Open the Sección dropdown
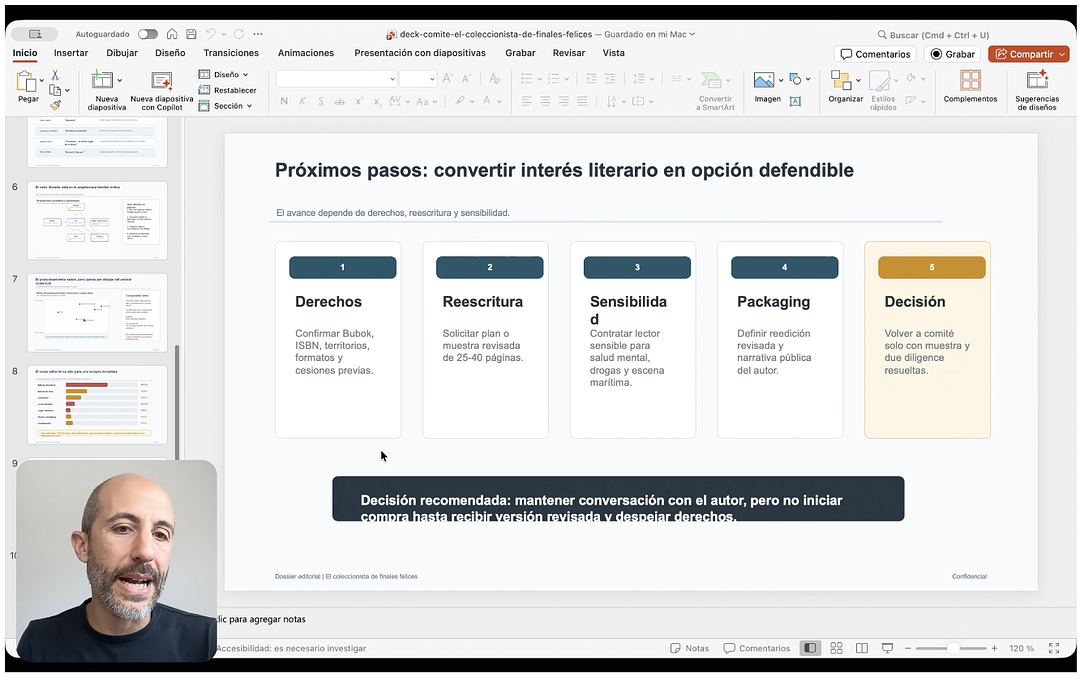Screen dimensions: 1080x678 point(225,106)
